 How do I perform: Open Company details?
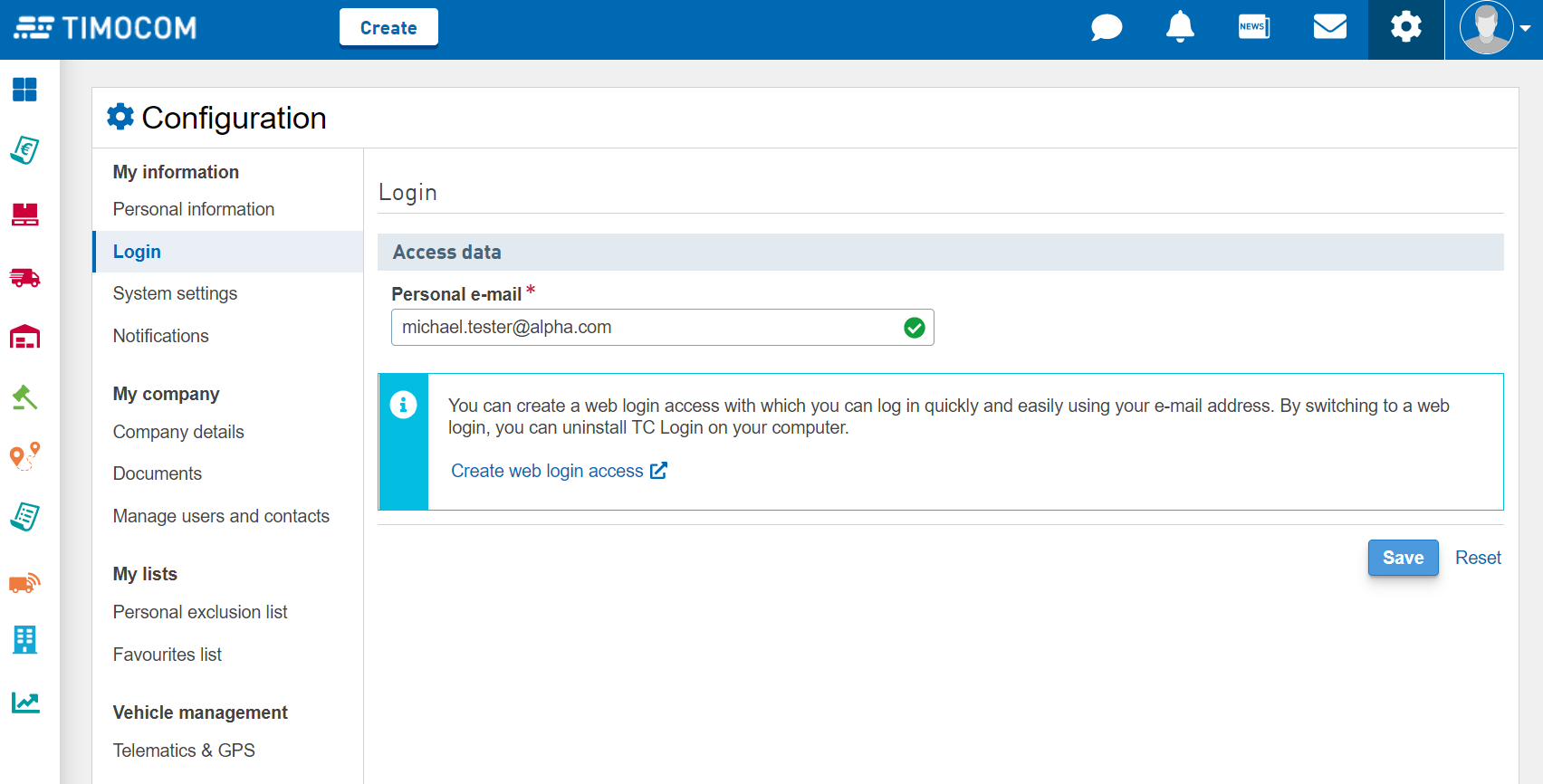[x=178, y=432]
